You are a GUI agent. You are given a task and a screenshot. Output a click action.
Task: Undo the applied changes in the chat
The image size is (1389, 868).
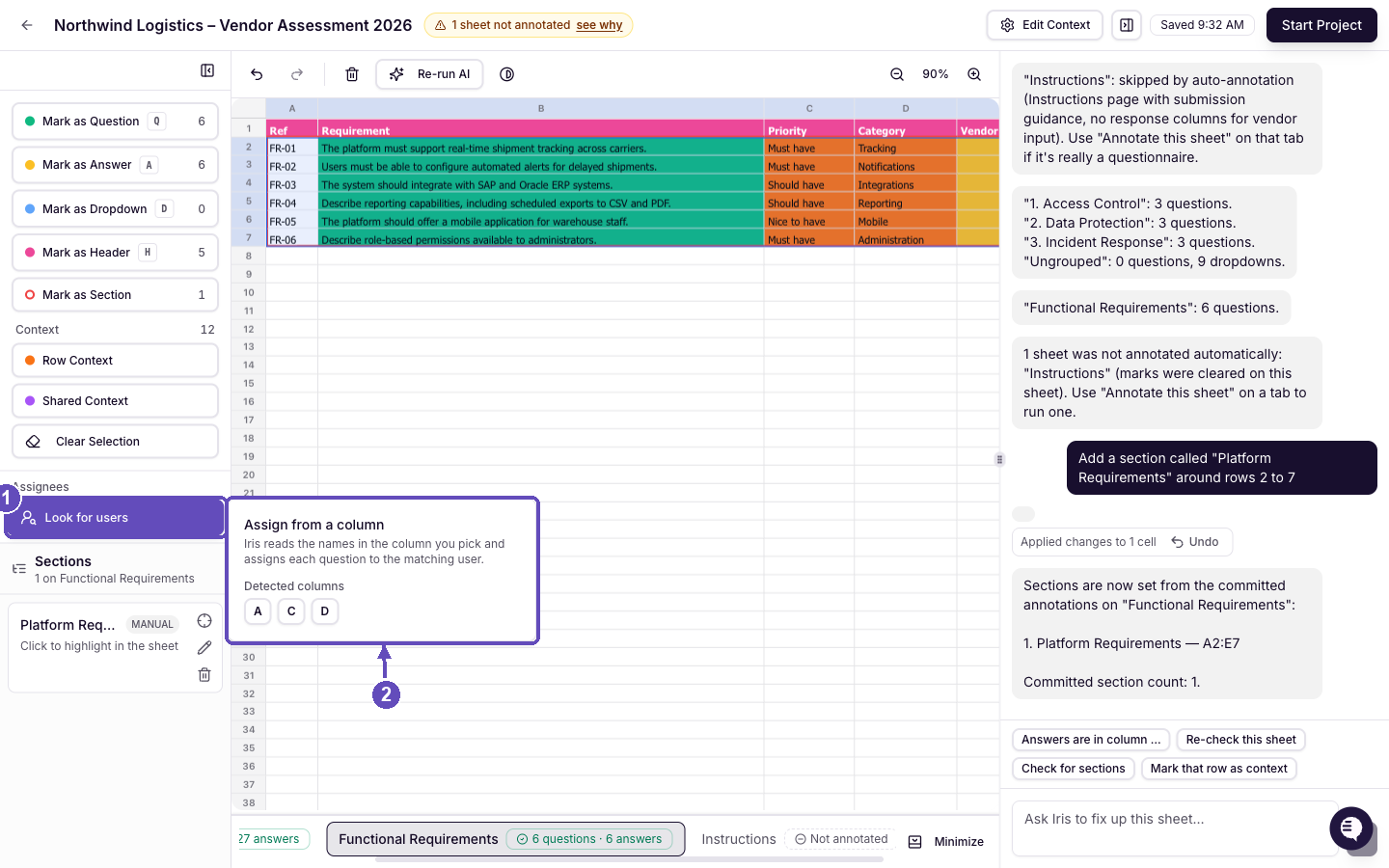[1195, 542]
